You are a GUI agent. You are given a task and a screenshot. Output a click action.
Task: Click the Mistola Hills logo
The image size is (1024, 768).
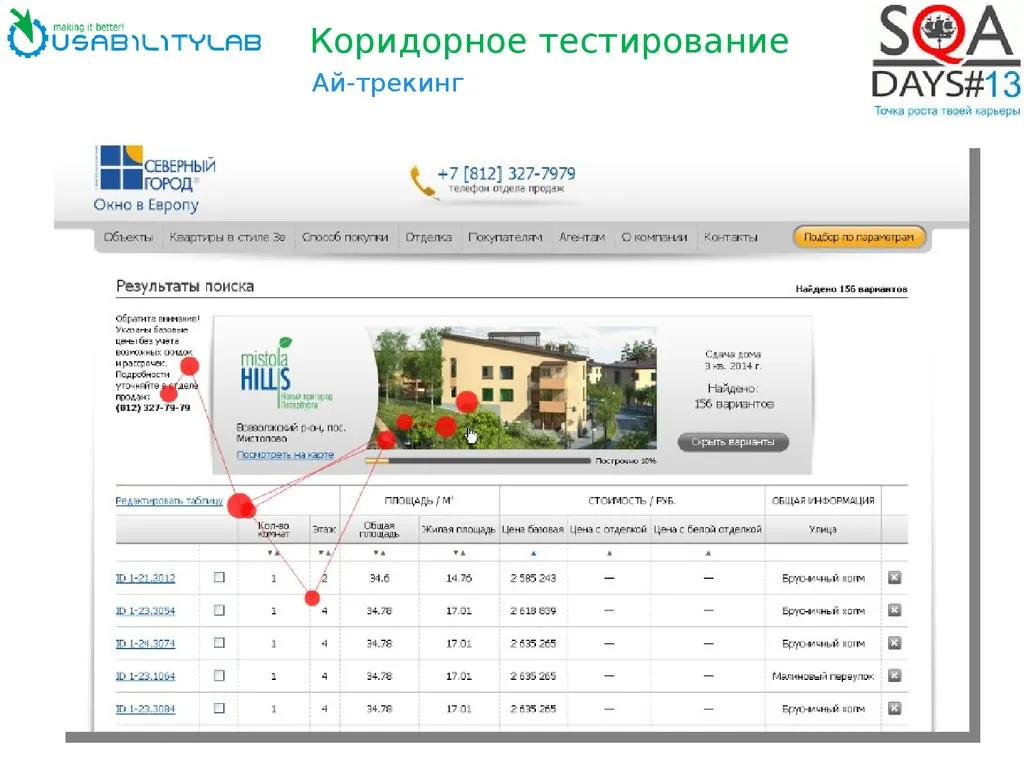tap(285, 374)
